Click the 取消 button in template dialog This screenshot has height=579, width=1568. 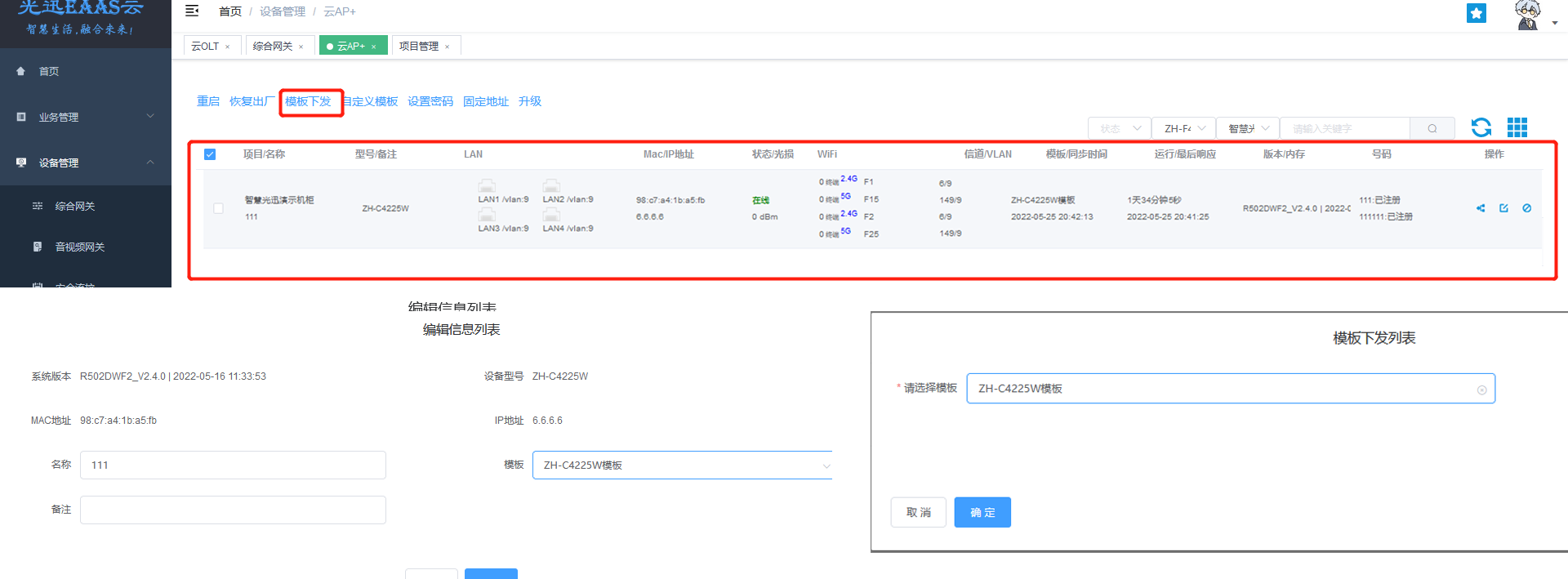(x=918, y=513)
